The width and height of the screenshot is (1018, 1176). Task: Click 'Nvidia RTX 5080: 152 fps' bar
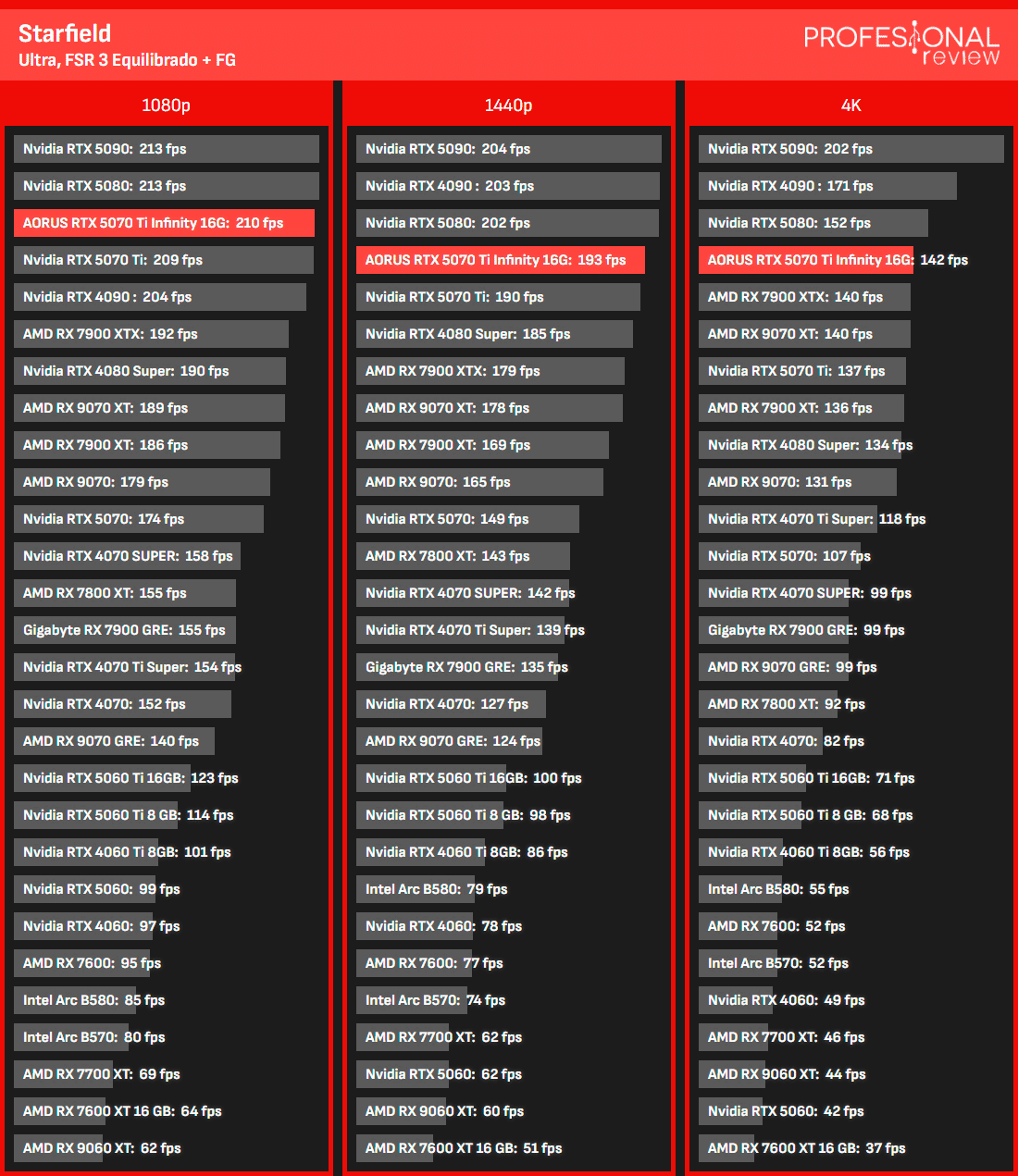[813, 223]
